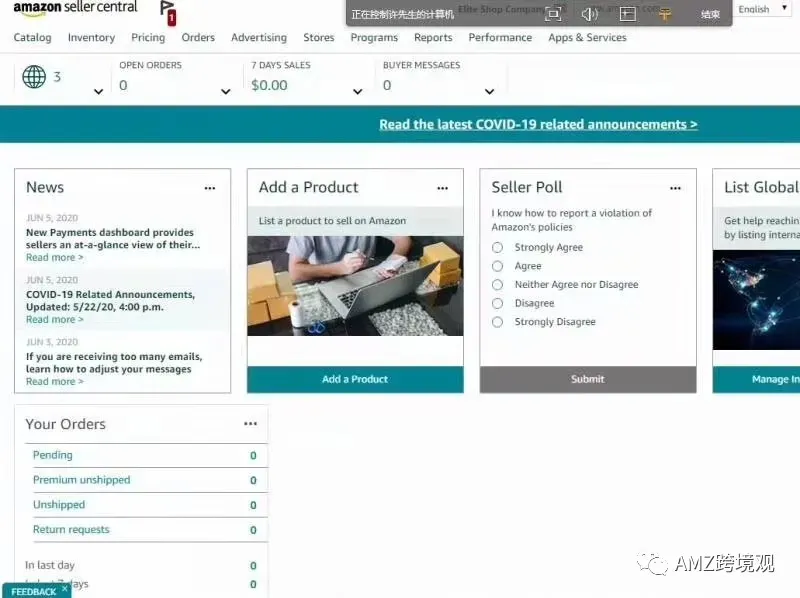Select the Strongly Agree radio option
This screenshot has height=598, width=800.
pos(497,247)
